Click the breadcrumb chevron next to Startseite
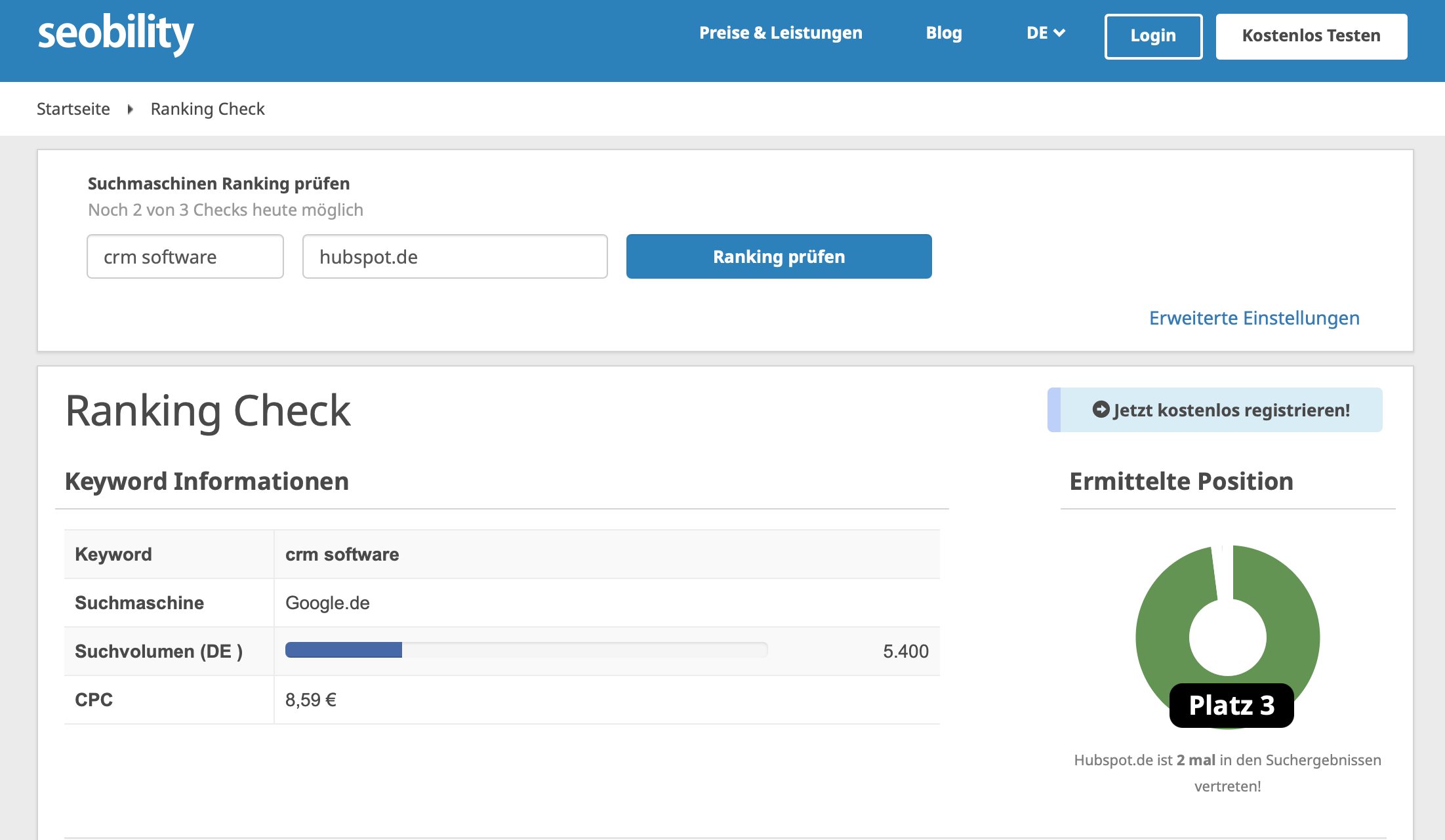Viewport: 1445px width, 840px height. click(x=131, y=109)
